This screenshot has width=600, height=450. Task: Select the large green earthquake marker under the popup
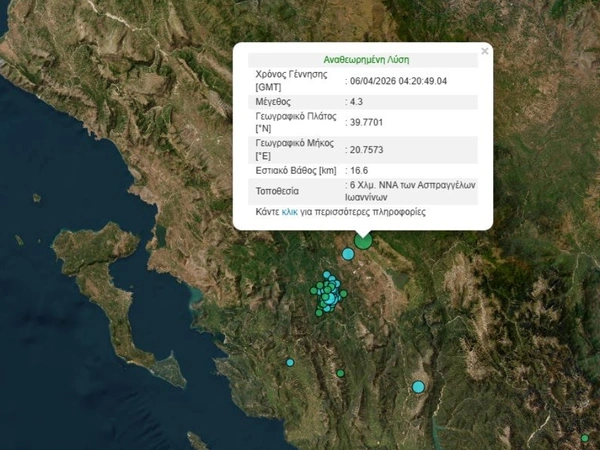pyautogui.click(x=363, y=241)
